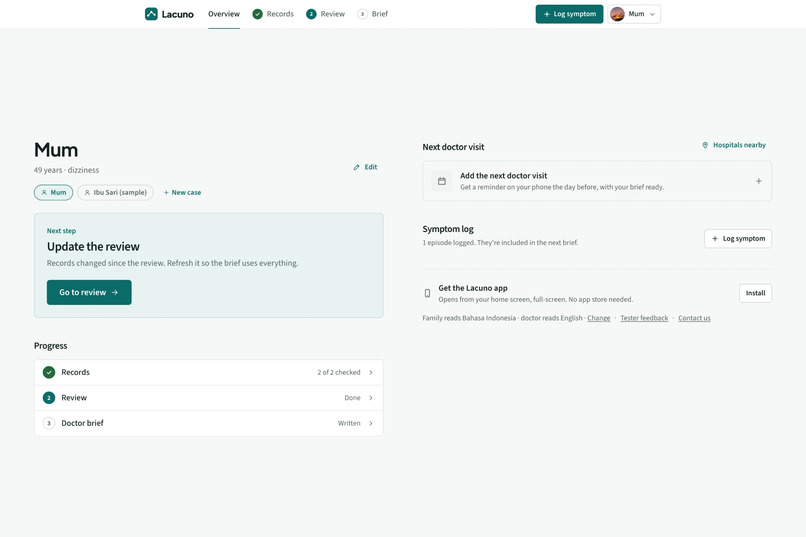Screen dimensions: 806x537
Task: Select the Mum case chip
Action: (53, 192)
